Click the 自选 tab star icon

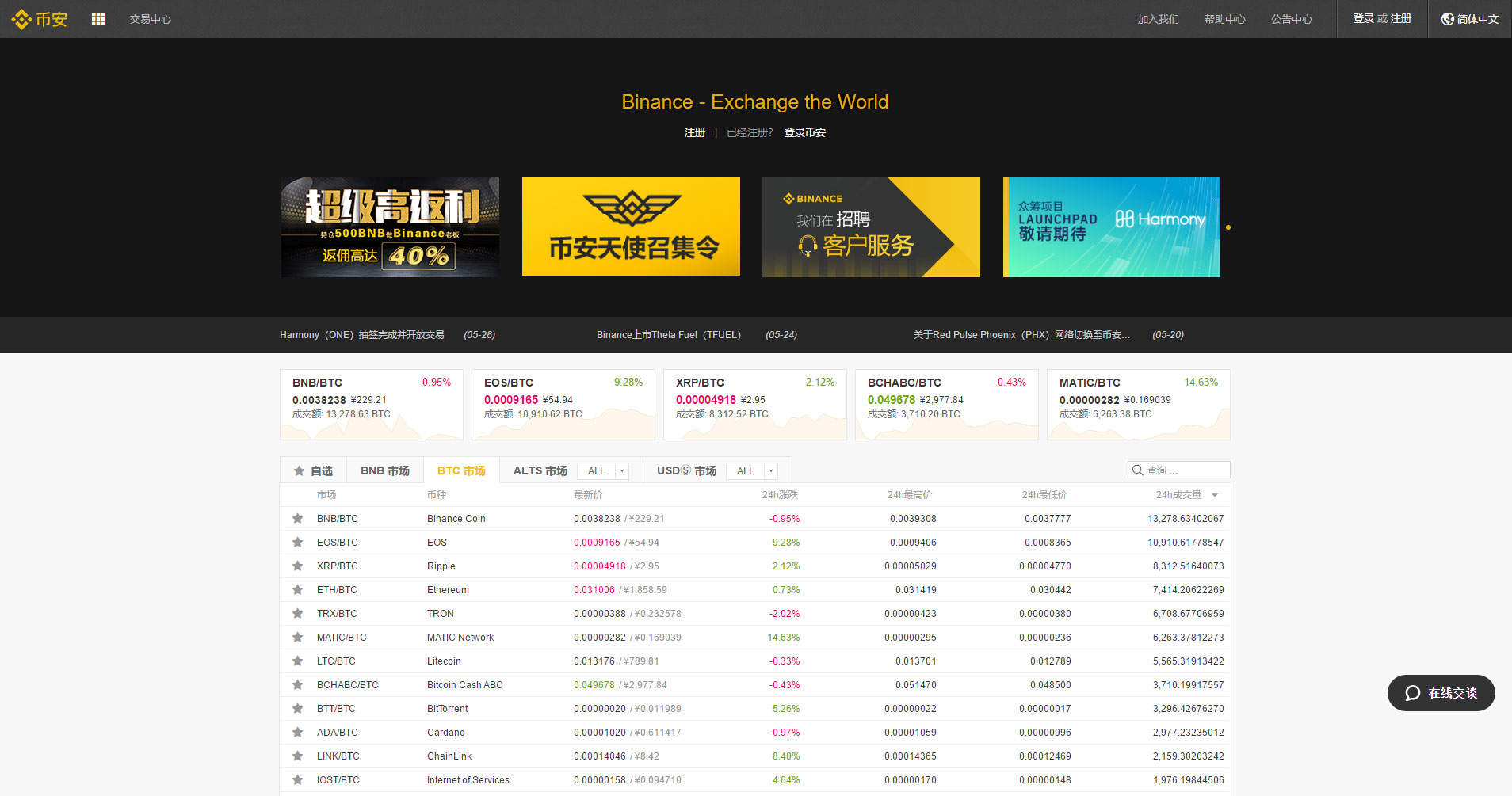coord(299,470)
